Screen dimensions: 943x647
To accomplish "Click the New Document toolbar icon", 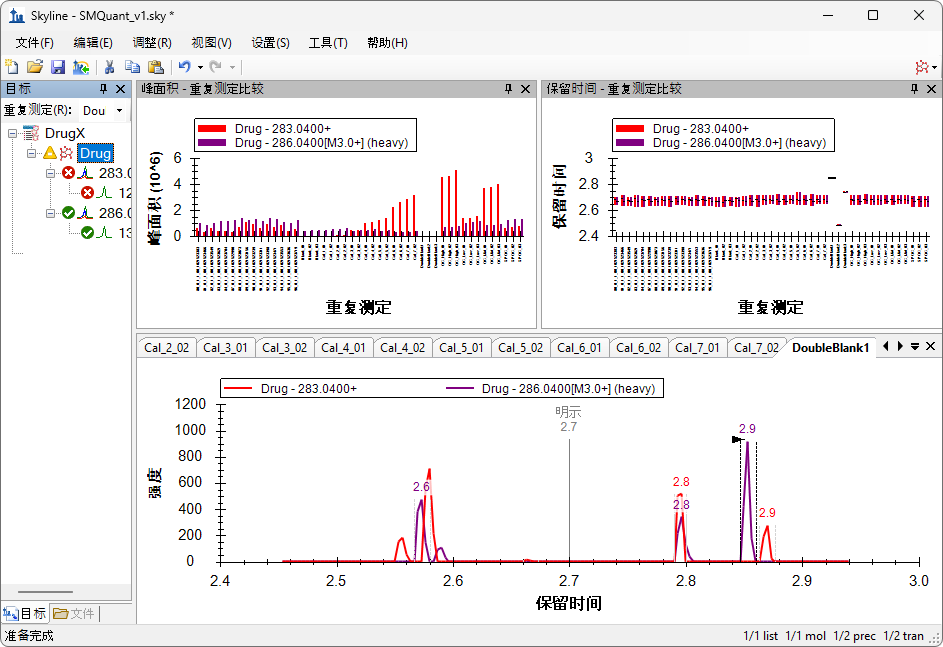I will pyautogui.click(x=12, y=67).
